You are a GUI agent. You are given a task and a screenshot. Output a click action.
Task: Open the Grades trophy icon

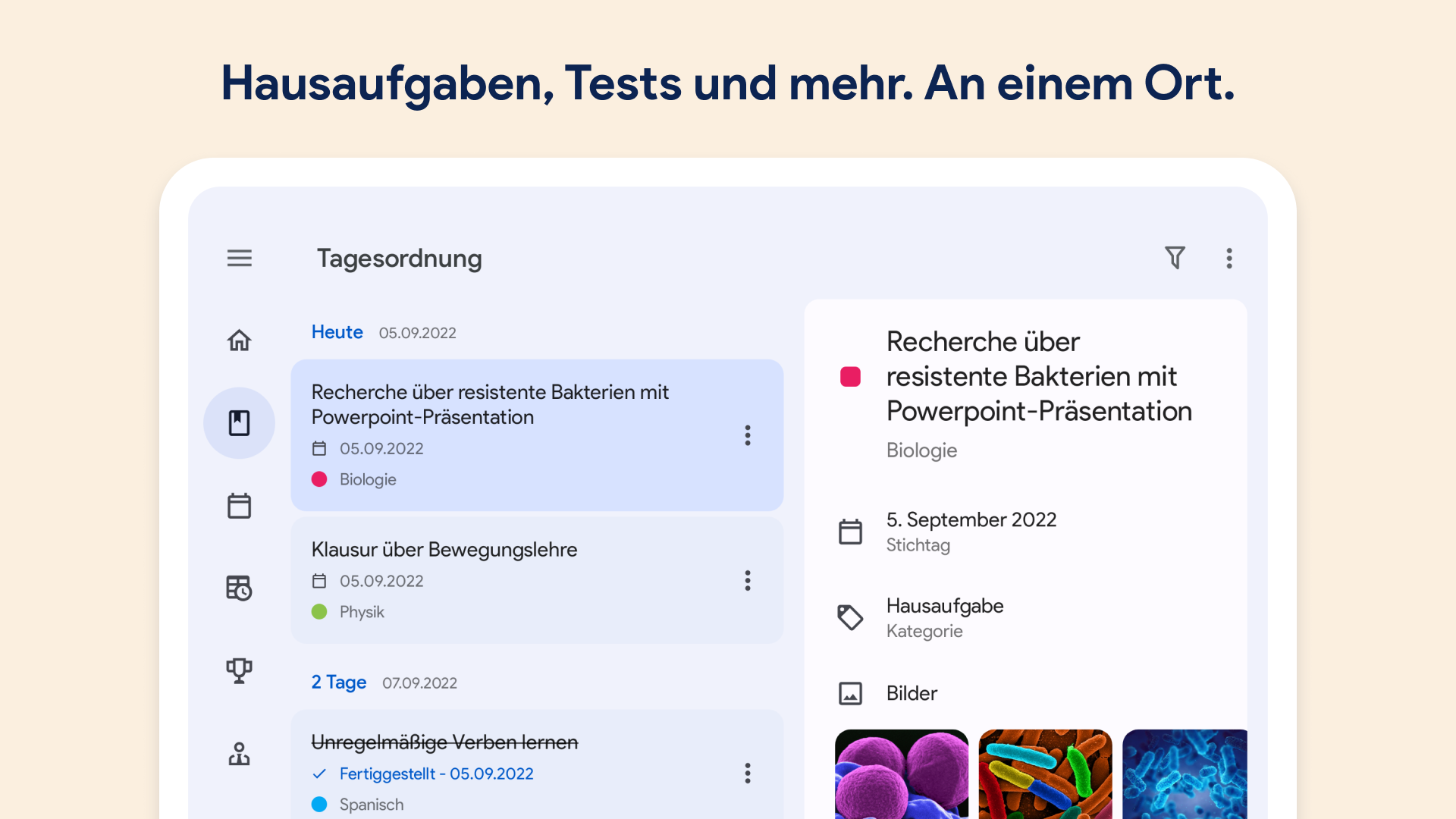(x=239, y=670)
